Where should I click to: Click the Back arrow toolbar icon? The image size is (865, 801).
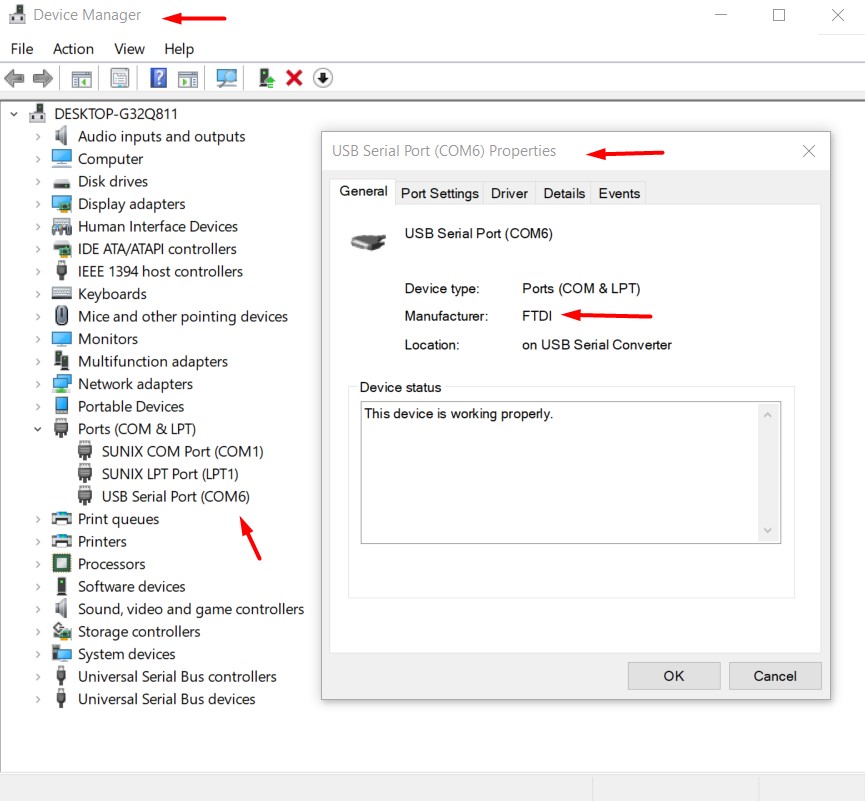tap(14, 78)
